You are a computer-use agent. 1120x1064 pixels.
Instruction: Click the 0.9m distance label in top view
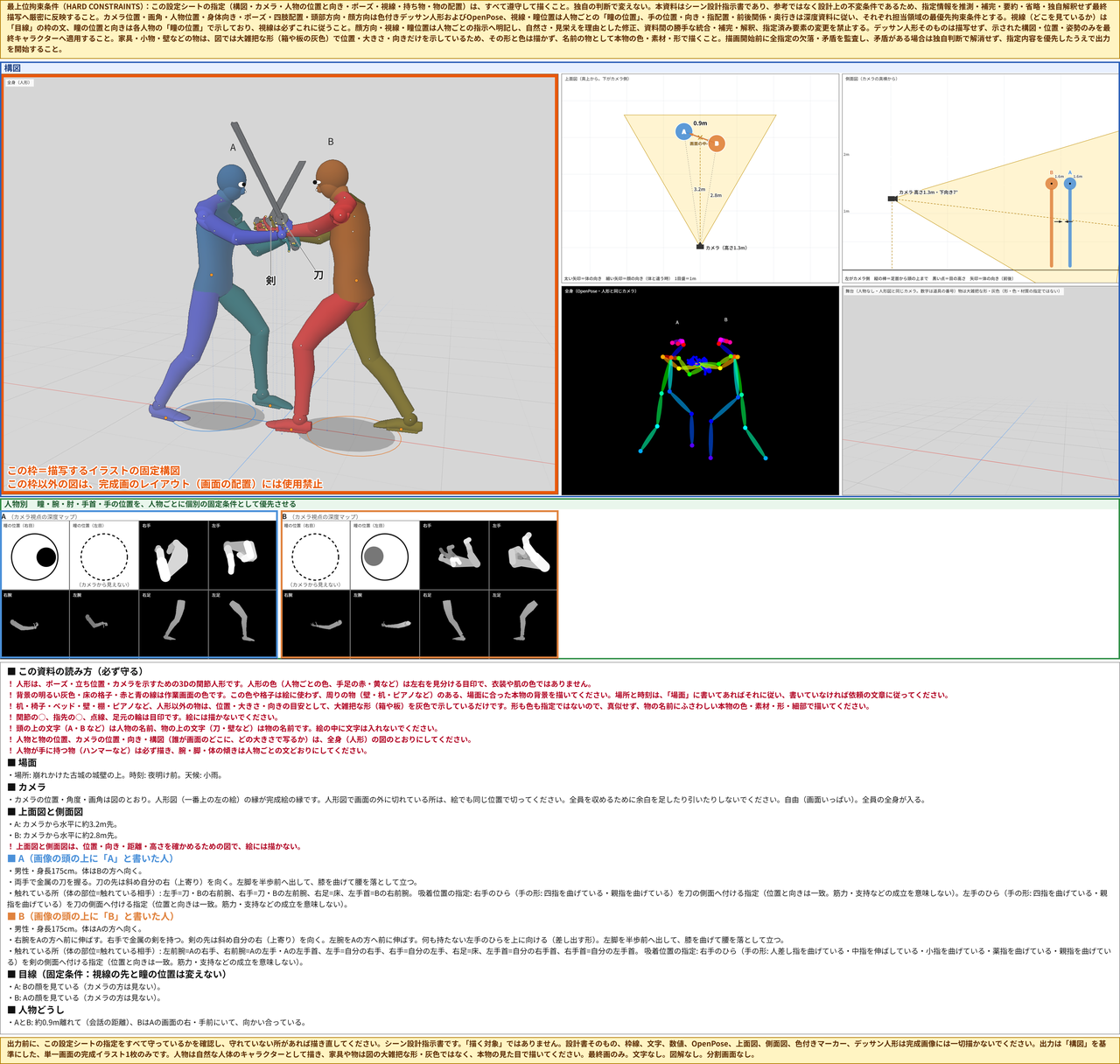click(700, 123)
